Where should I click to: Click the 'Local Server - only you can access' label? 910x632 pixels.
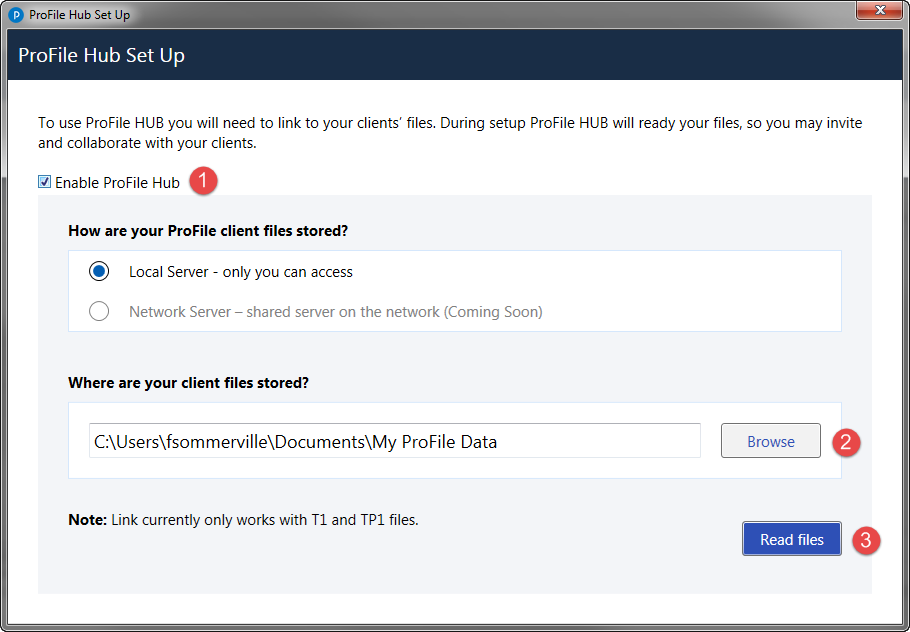pyautogui.click(x=241, y=272)
